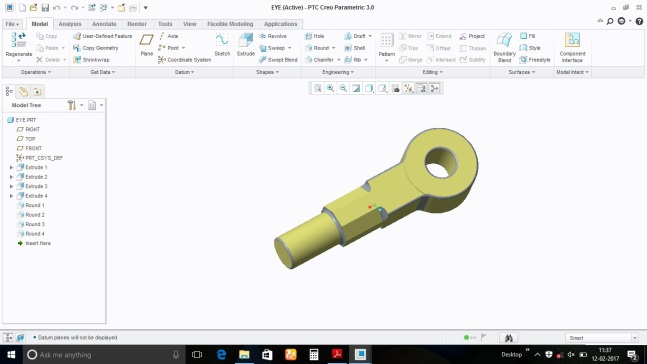Viewport: 647px width, 364px height.
Task: Click User-Defined Feature
Action: (x=103, y=36)
